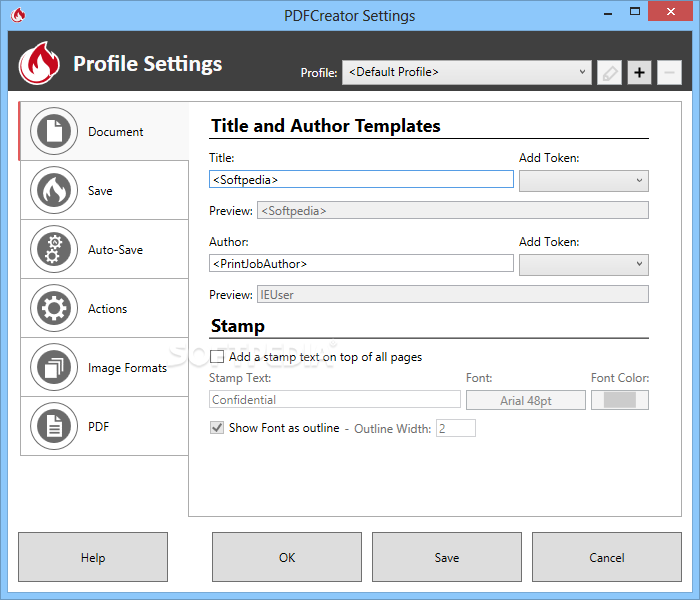Open the Image Formats tab label
Image resolution: width=700 pixels, height=600 pixels.
click(x=127, y=368)
